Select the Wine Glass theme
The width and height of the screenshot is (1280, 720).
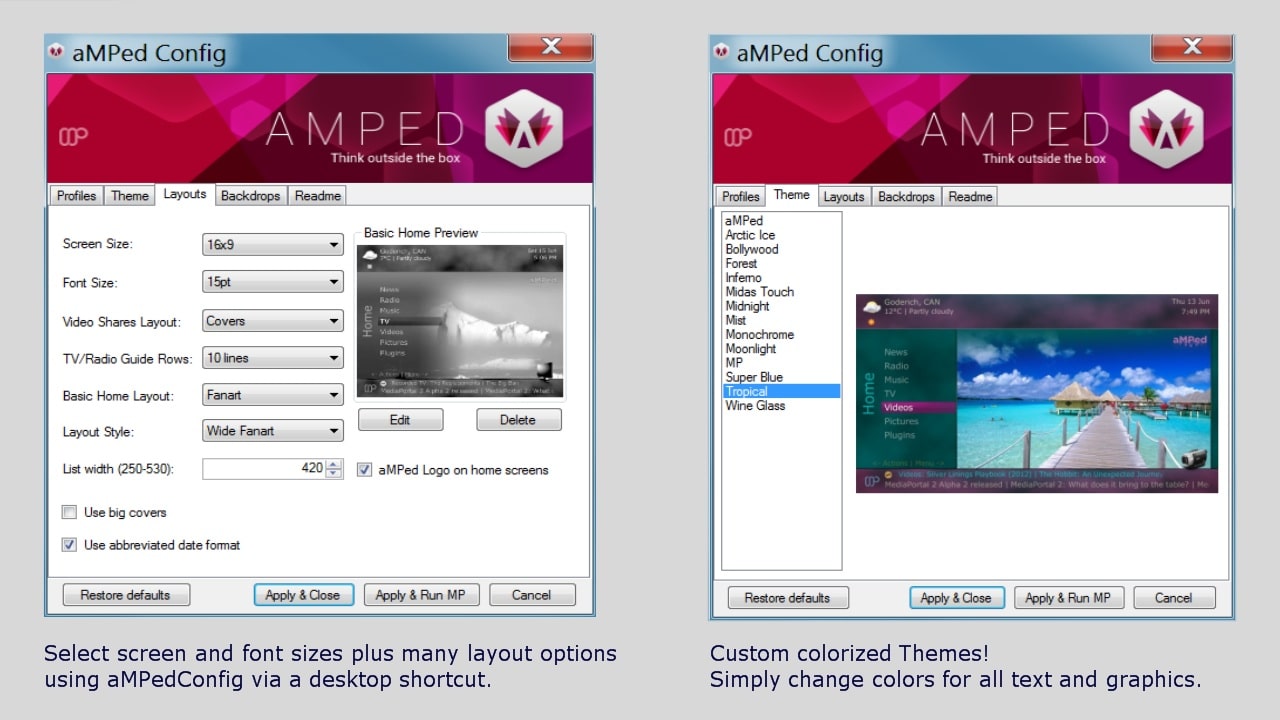pyautogui.click(x=755, y=406)
